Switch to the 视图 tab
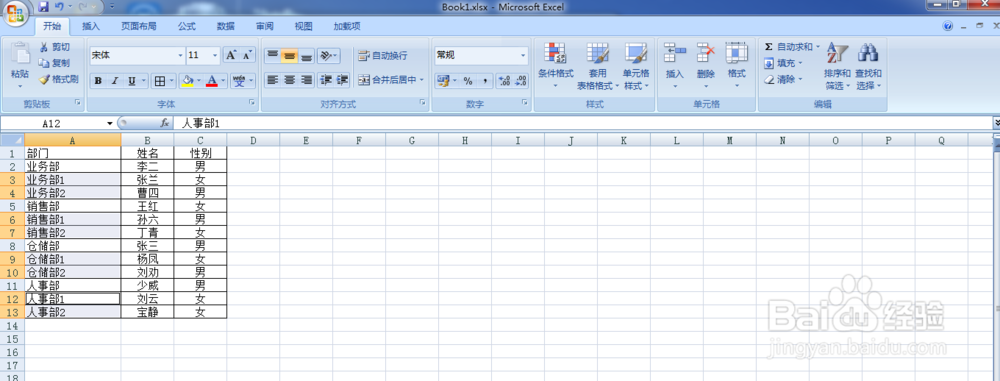This screenshot has width=1000, height=381. [304, 26]
